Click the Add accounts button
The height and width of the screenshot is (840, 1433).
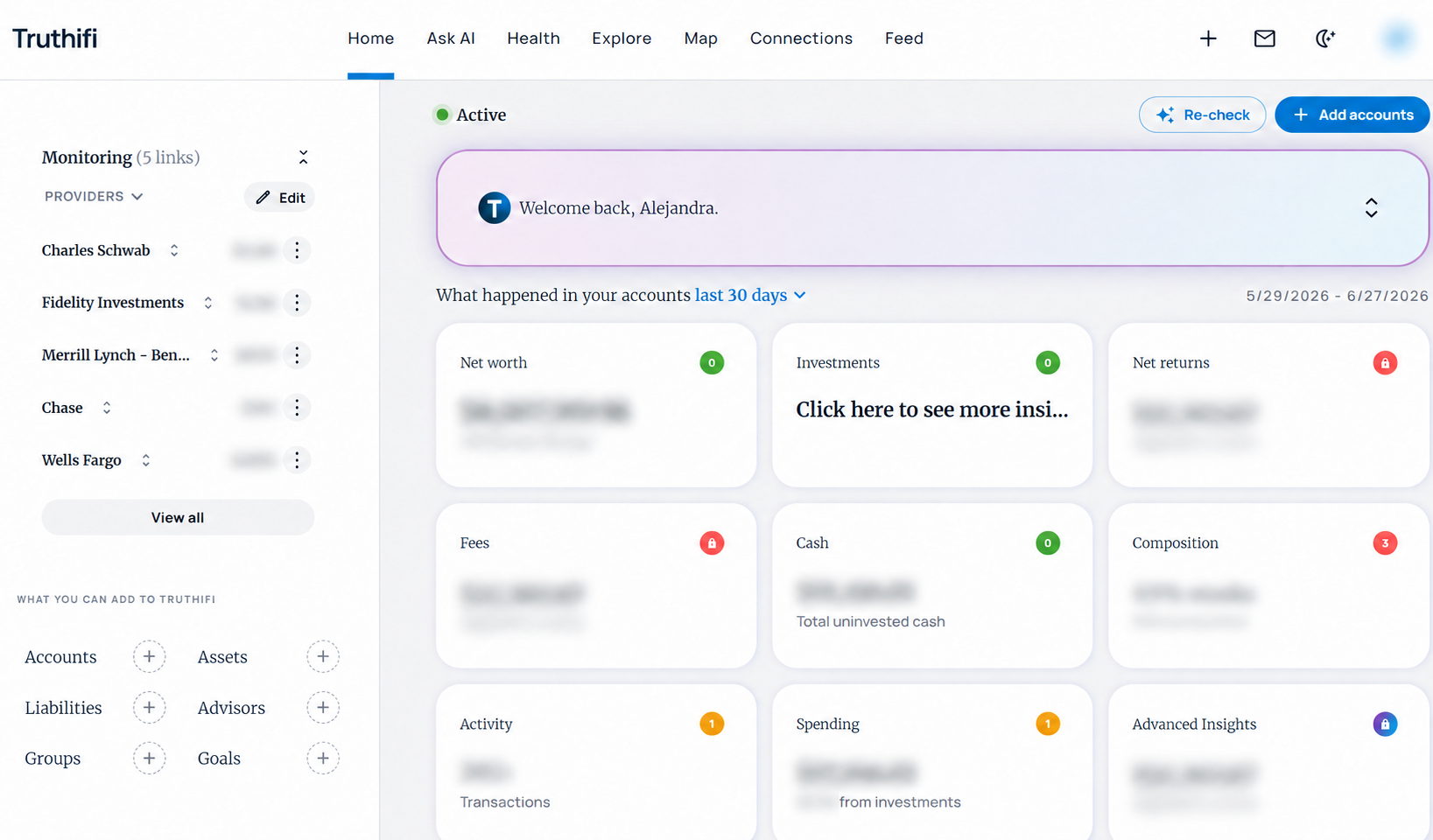1352,115
